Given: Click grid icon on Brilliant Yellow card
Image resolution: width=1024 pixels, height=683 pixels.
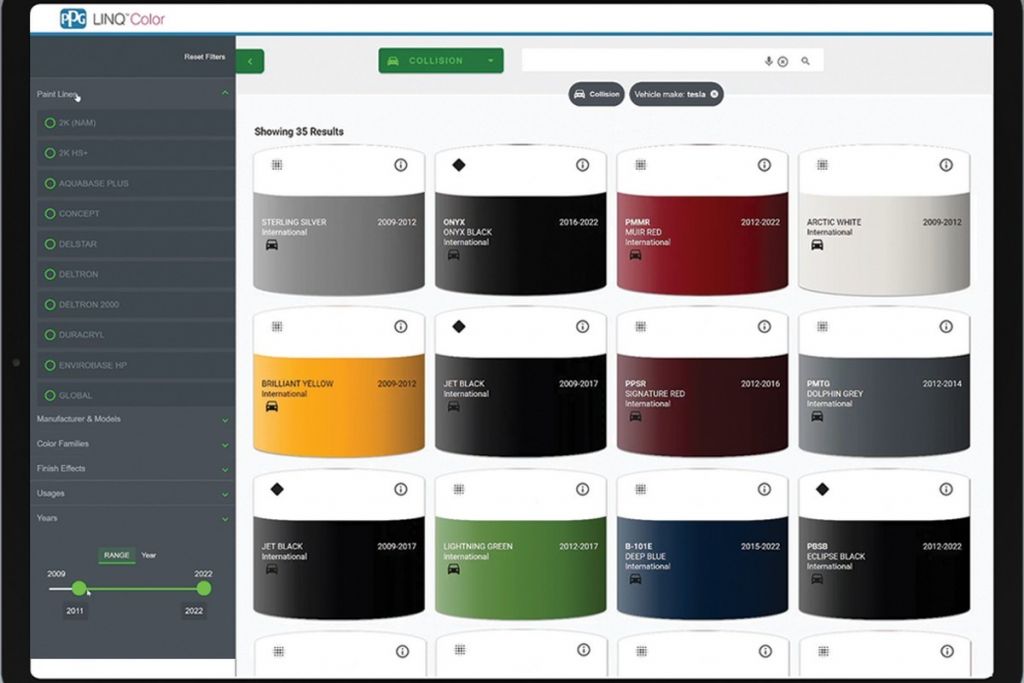Looking at the screenshot, I should [x=277, y=326].
